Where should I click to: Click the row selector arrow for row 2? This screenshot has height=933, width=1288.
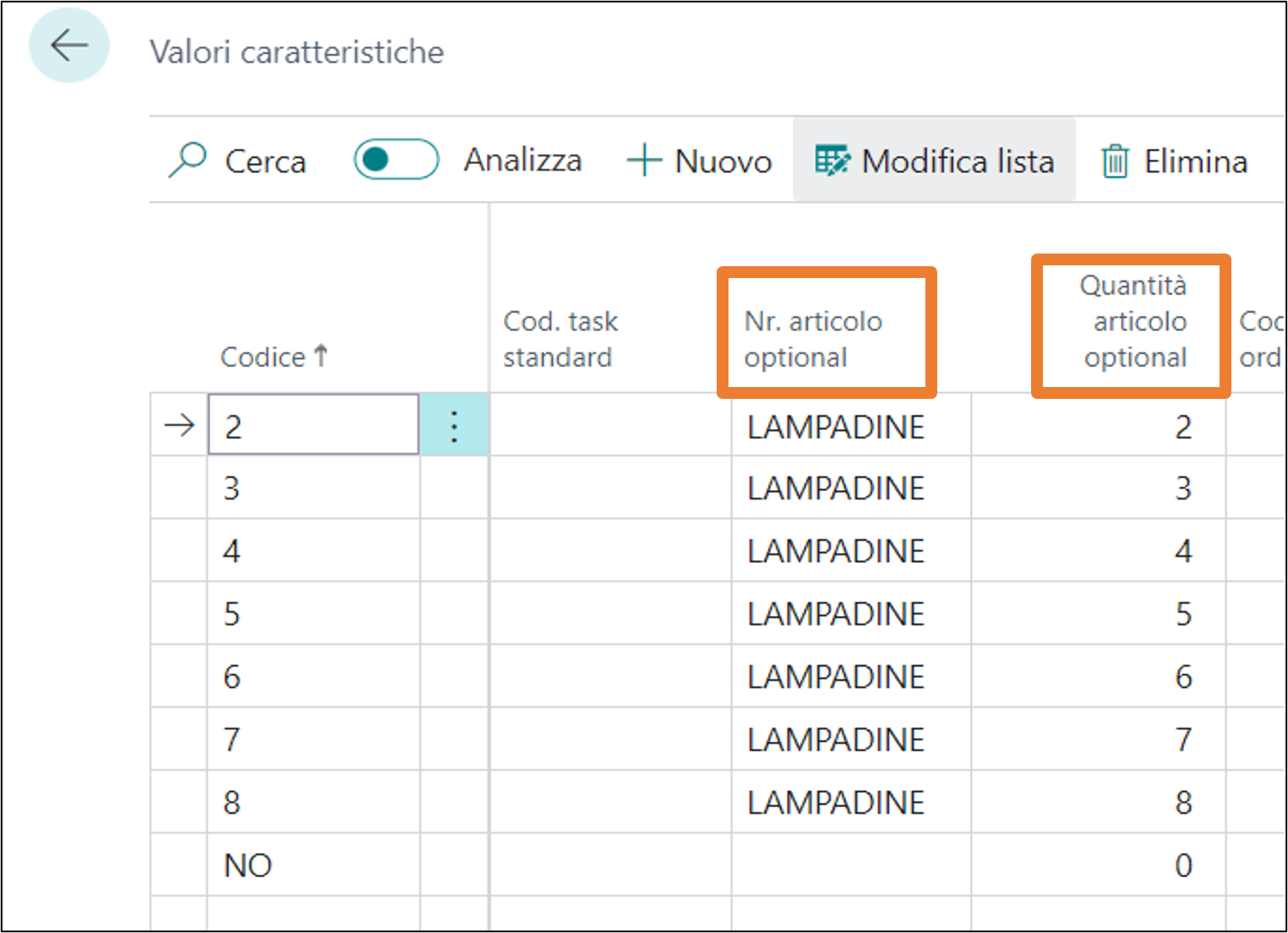click(x=179, y=425)
